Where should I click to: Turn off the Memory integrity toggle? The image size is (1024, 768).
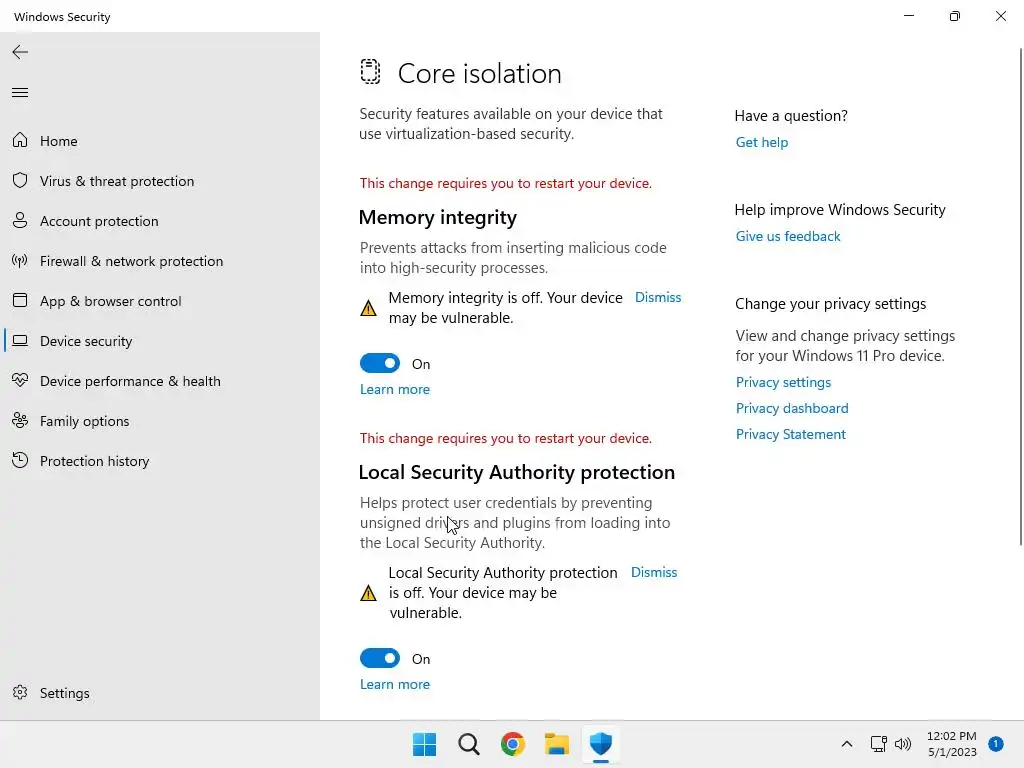point(380,363)
